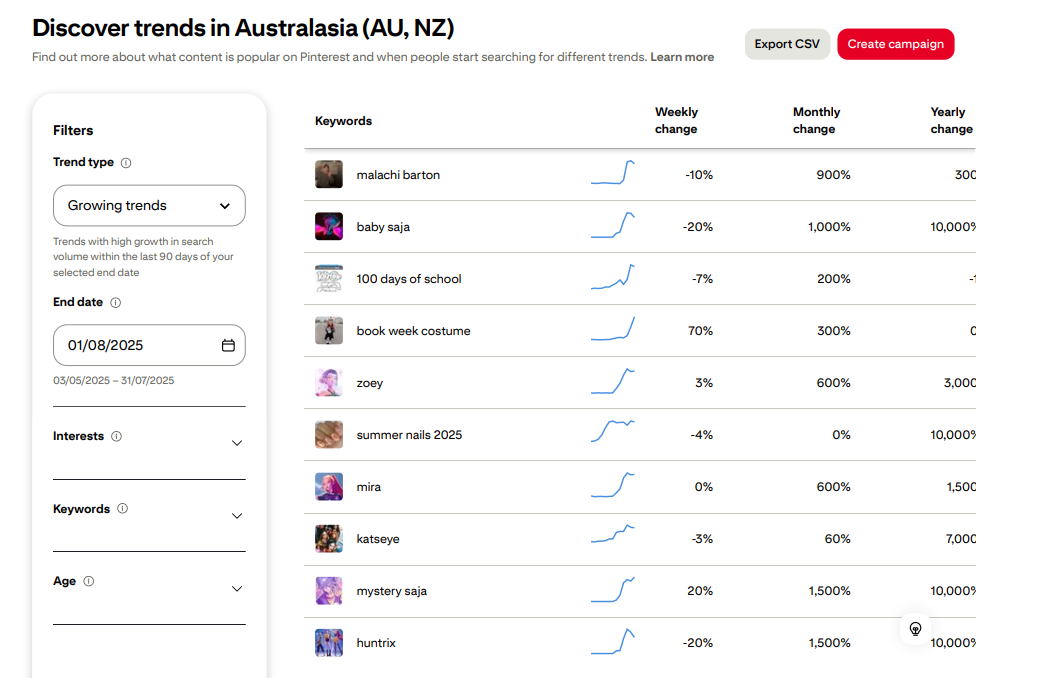1045x678 pixels.
Task: Click the malachi barton thumbnail
Action: tap(329, 175)
